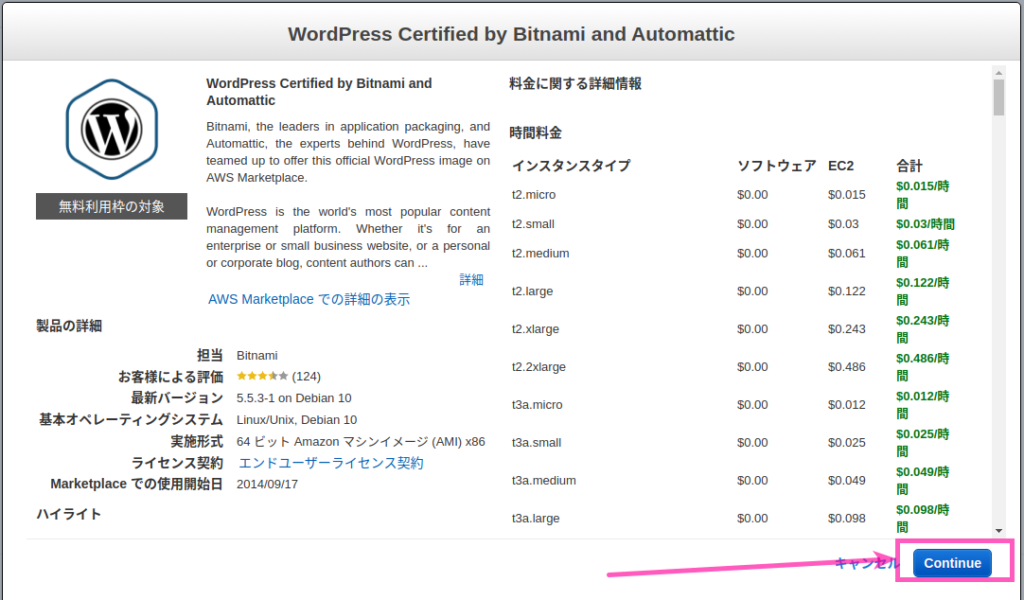
Task: Click the green $0.098/時間 total
Action: coord(922,518)
